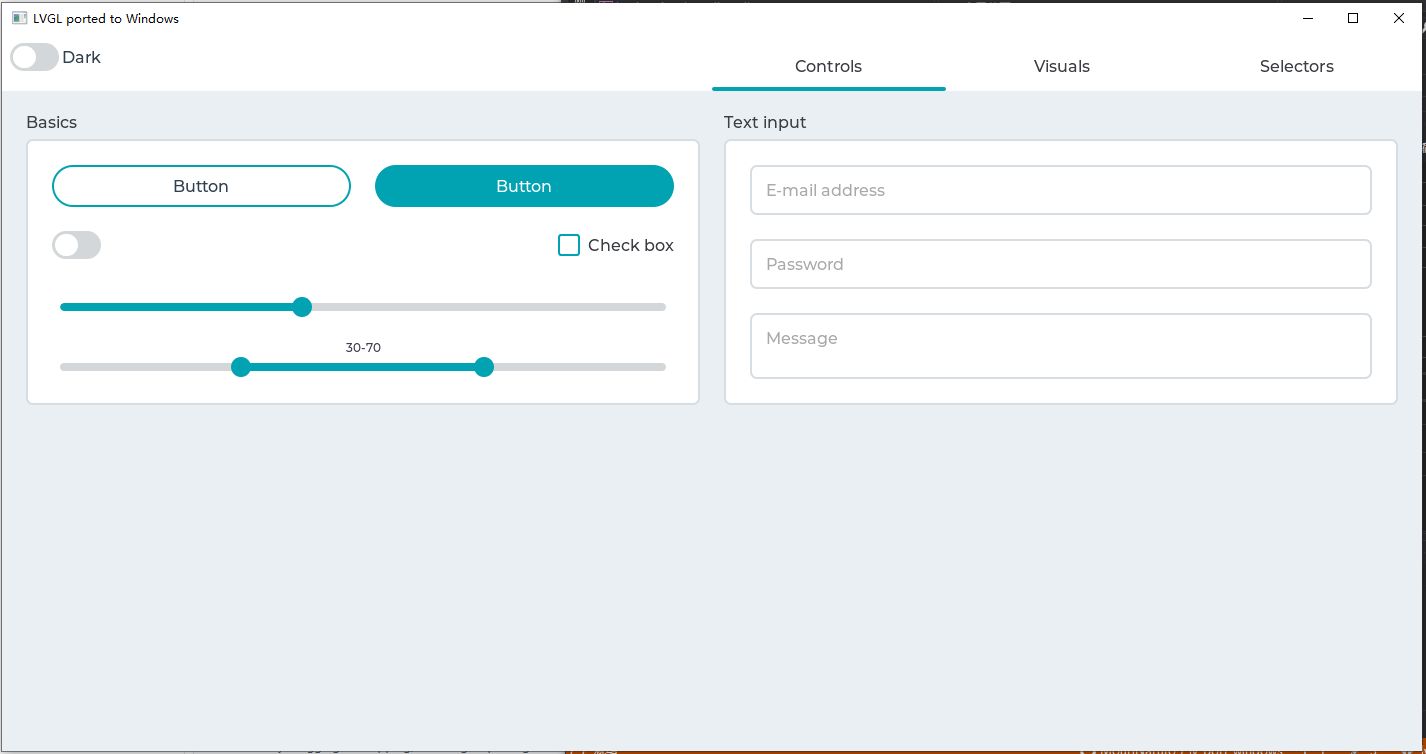Viewport: 1426px width, 754px height.
Task: Switch to the Visuals tab
Action: click(x=1061, y=66)
